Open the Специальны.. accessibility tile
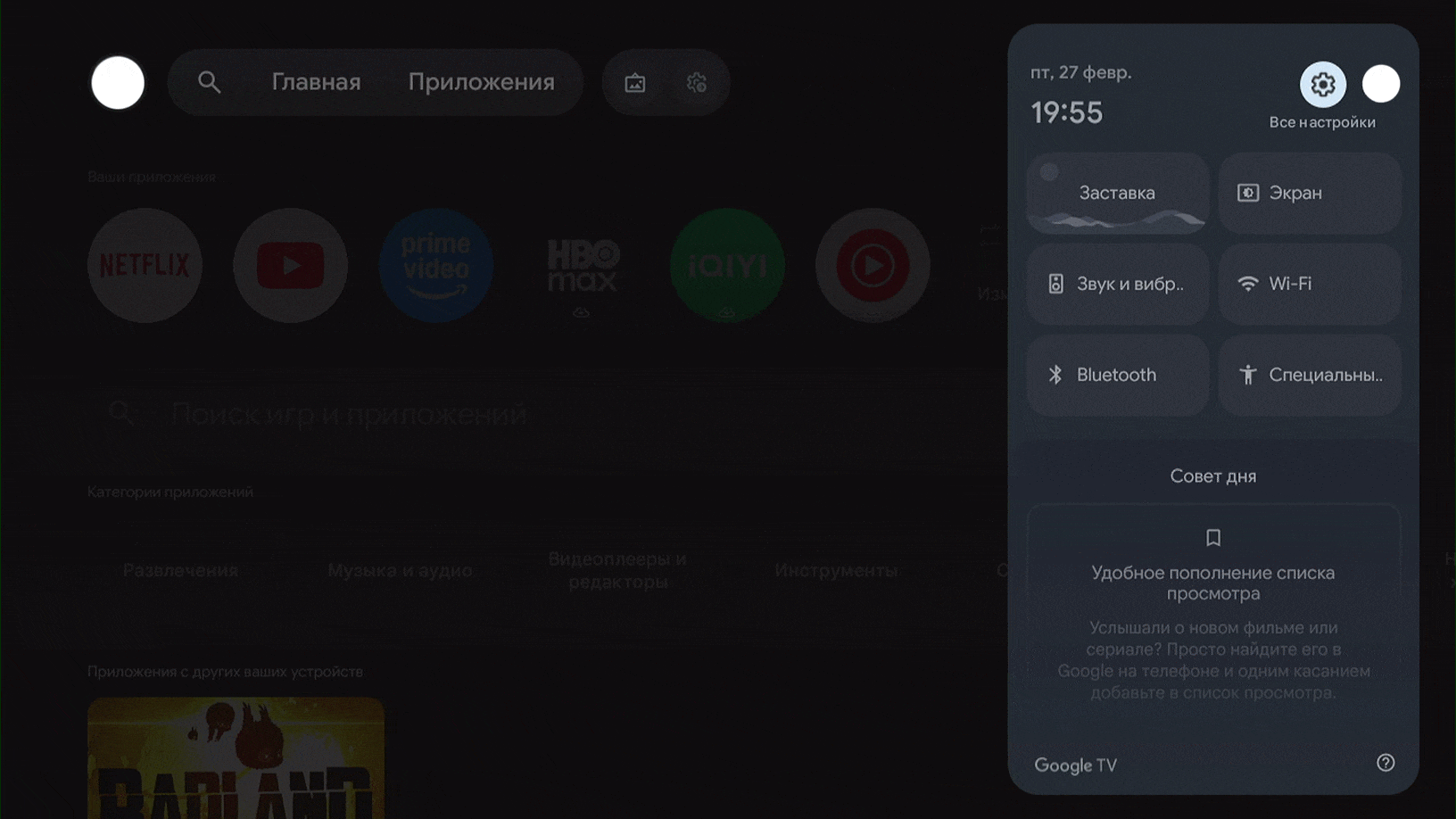Screen dimensions: 1456x819 pos(1309,375)
